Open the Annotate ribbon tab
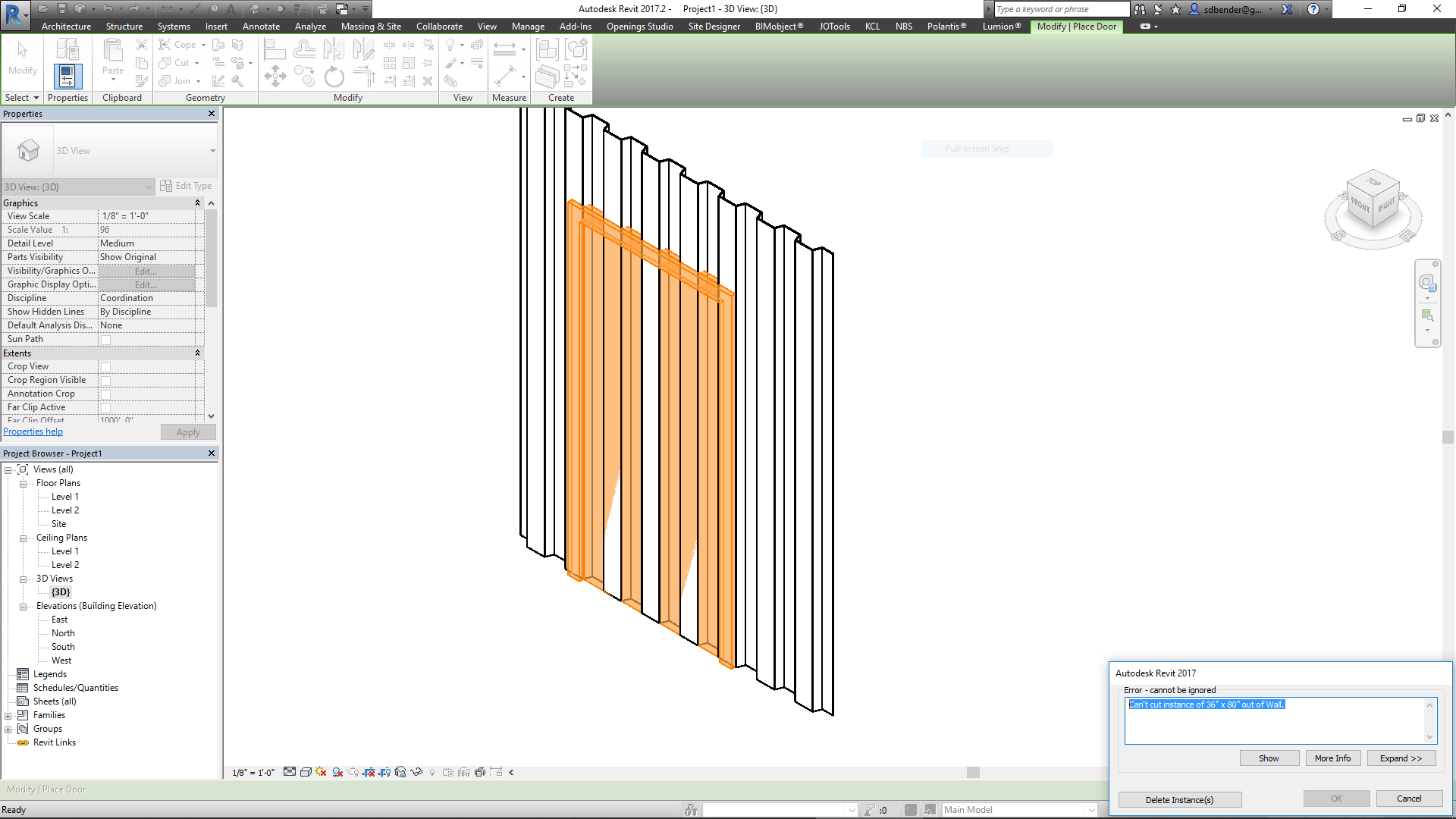The height and width of the screenshot is (819, 1456). [x=261, y=27]
